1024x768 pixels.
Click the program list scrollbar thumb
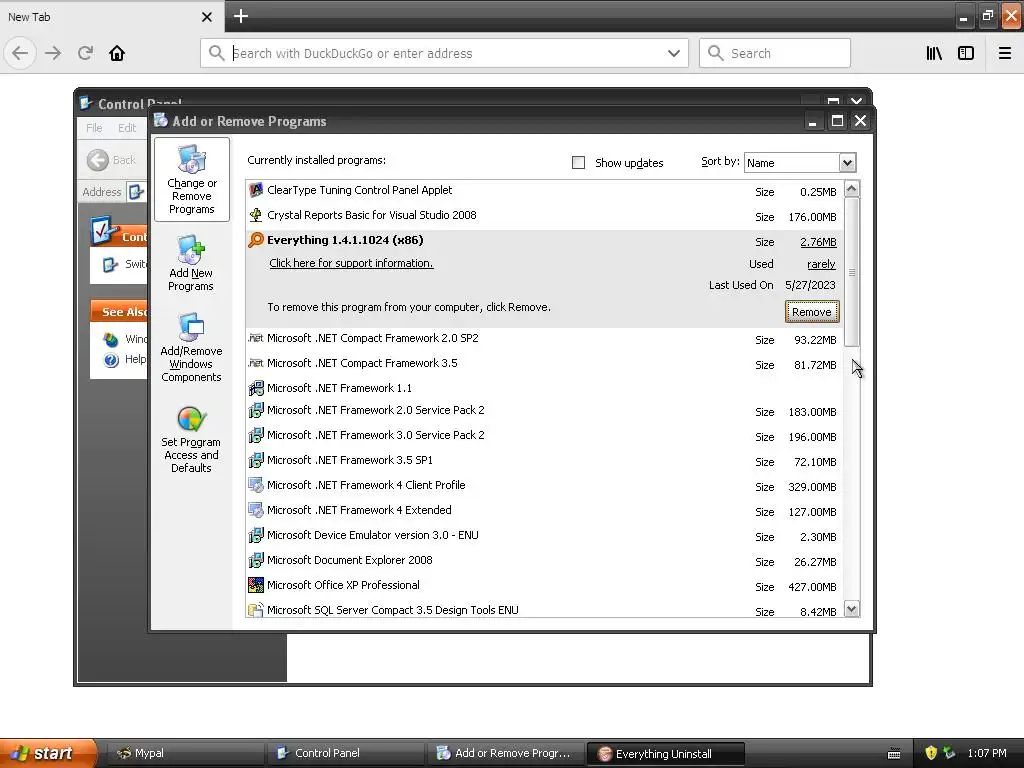[851, 272]
